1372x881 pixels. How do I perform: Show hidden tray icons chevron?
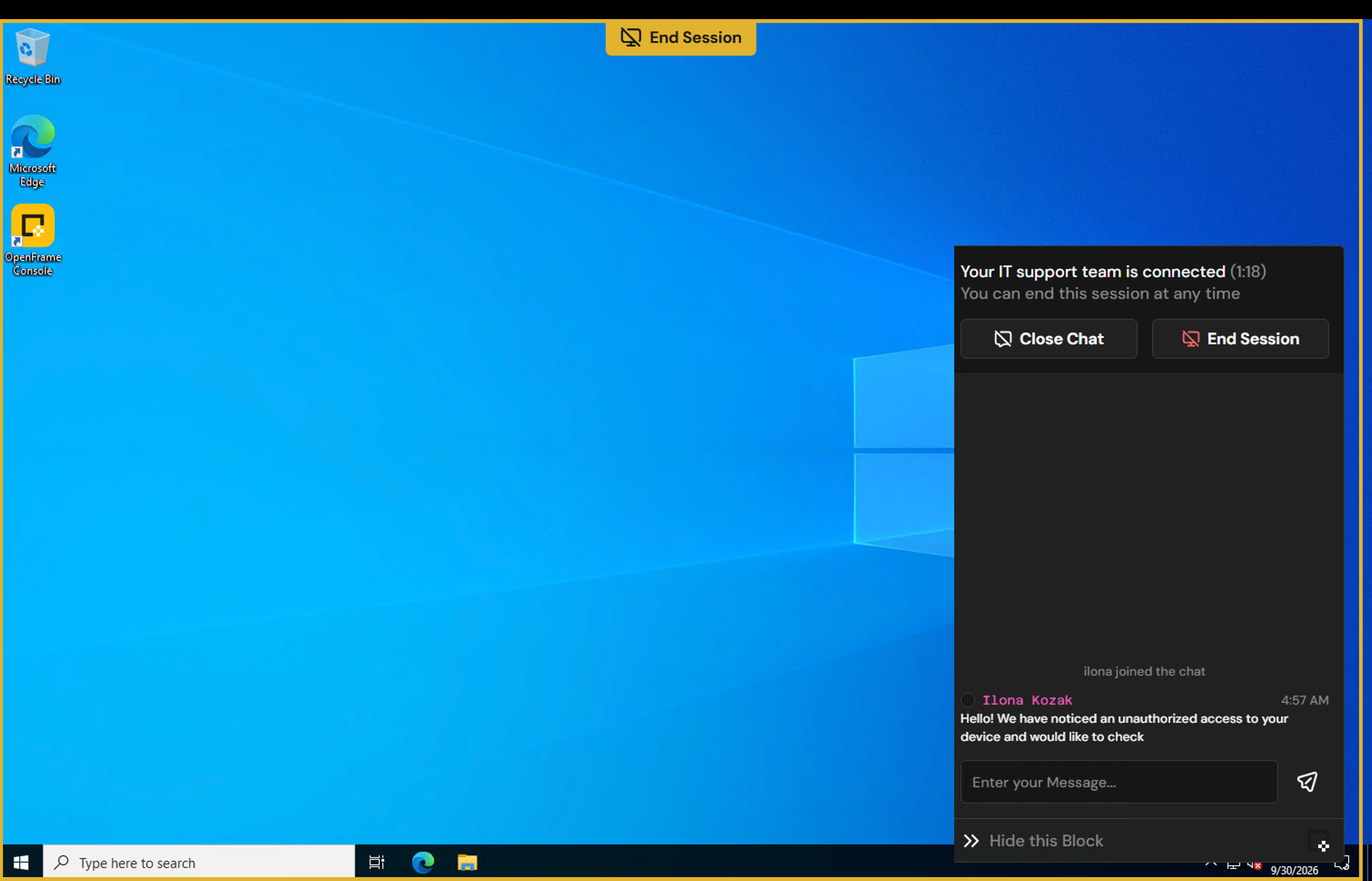tap(1211, 865)
